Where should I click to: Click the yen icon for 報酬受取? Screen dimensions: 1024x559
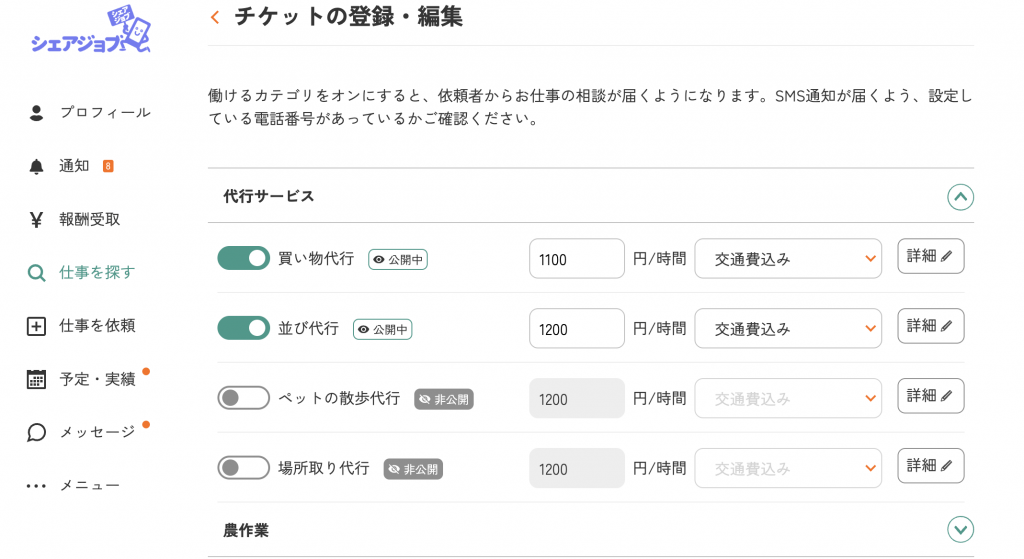click(x=37, y=219)
